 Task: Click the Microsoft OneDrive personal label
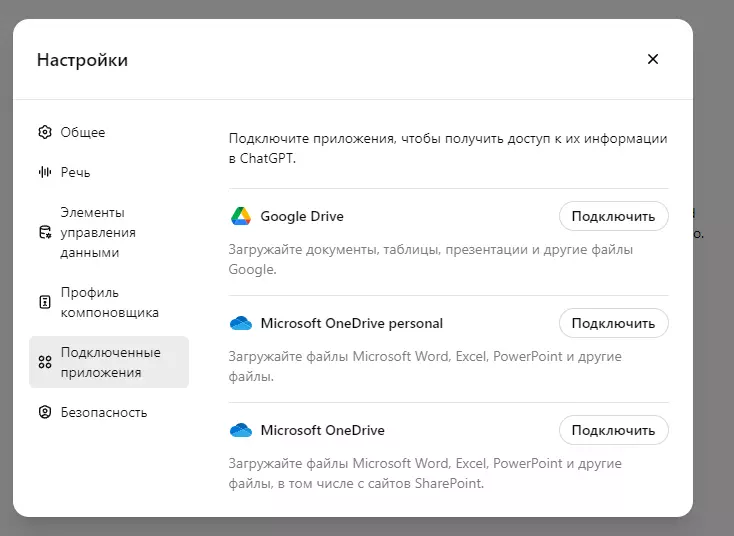352,323
